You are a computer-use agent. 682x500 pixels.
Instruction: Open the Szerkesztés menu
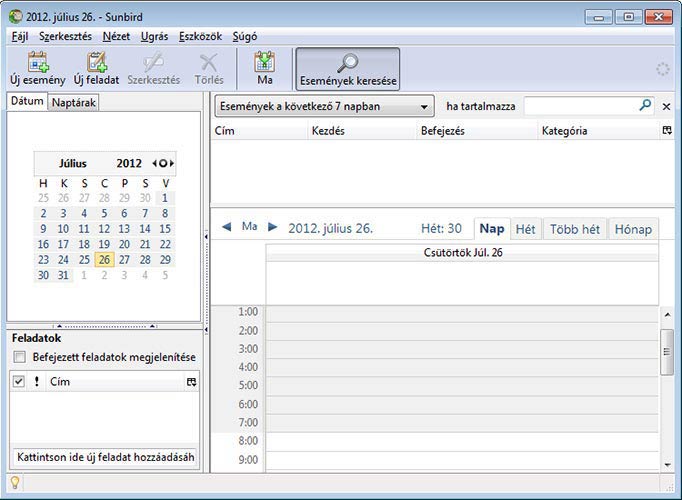pyautogui.click(x=65, y=36)
